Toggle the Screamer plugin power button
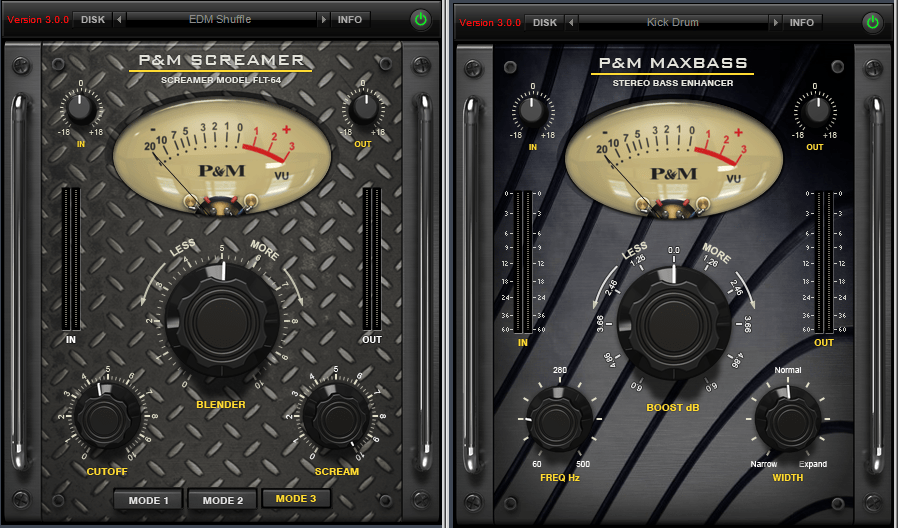The image size is (898, 528). (x=421, y=19)
